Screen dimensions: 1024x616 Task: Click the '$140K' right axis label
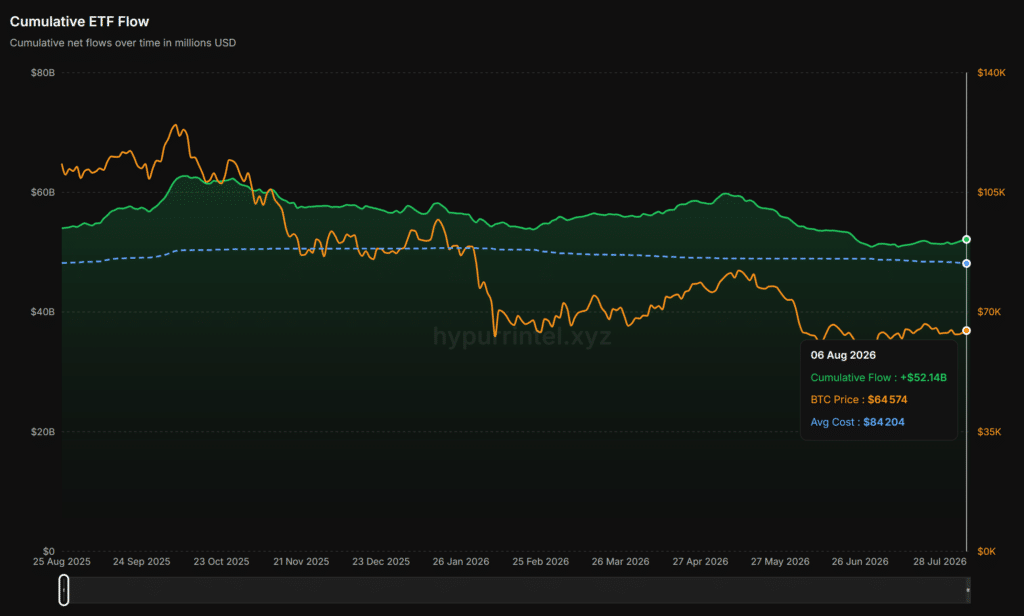(x=991, y=73)
